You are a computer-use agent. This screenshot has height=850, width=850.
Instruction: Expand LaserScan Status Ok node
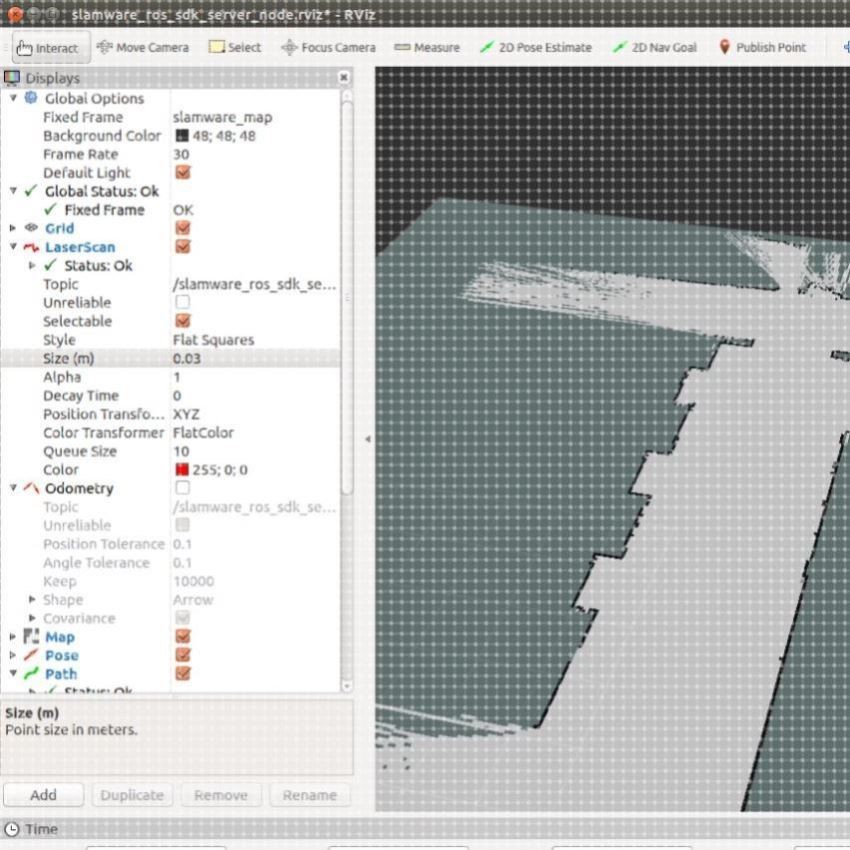pyautogui.click(x=32, y=265)
